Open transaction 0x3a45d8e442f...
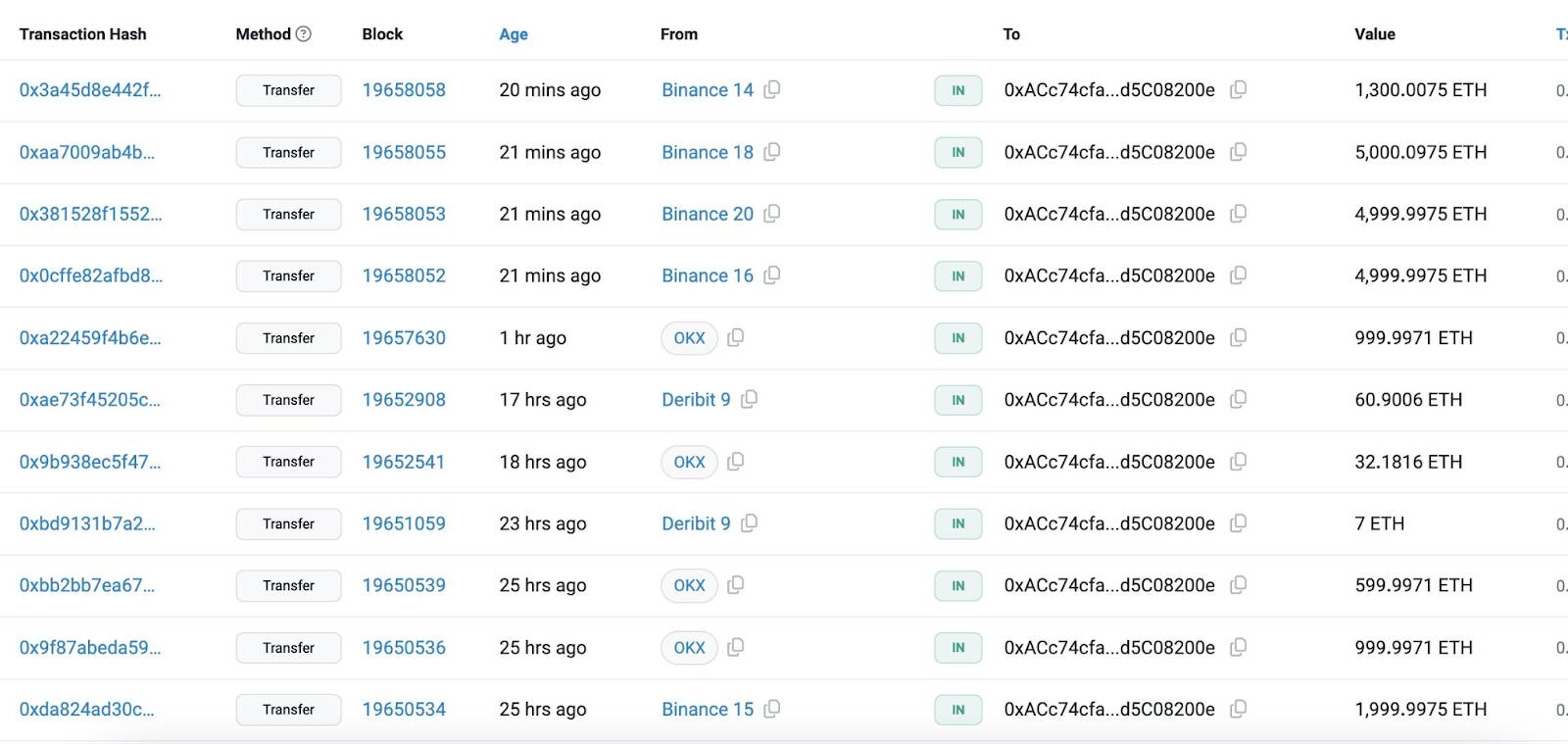This screenshot has height=744, width=1568. (90, 90)
